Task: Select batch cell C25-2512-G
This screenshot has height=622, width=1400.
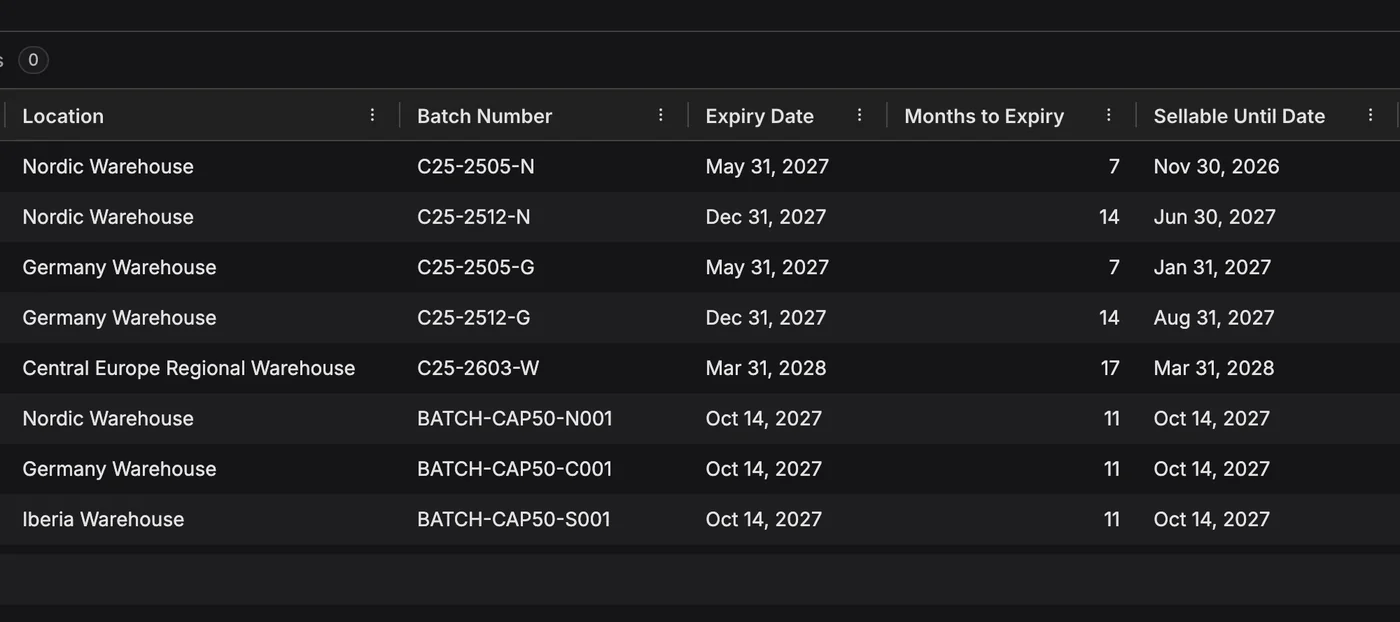Action: coord(473,318)
